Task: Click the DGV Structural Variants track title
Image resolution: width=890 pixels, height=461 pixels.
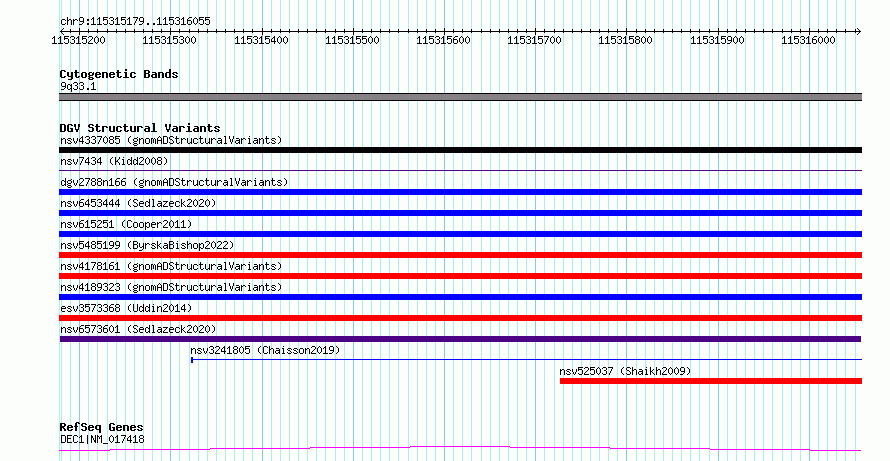Action: click(140, 128)
